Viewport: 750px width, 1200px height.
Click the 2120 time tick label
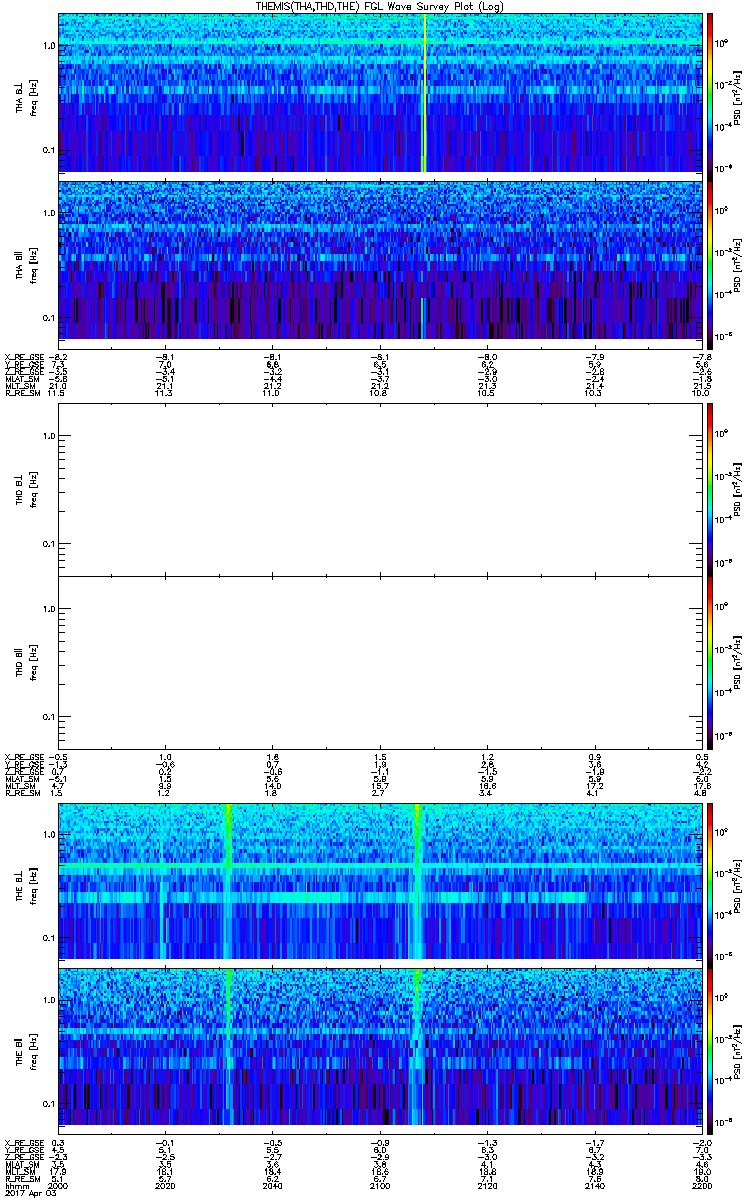coord(488,1186)
